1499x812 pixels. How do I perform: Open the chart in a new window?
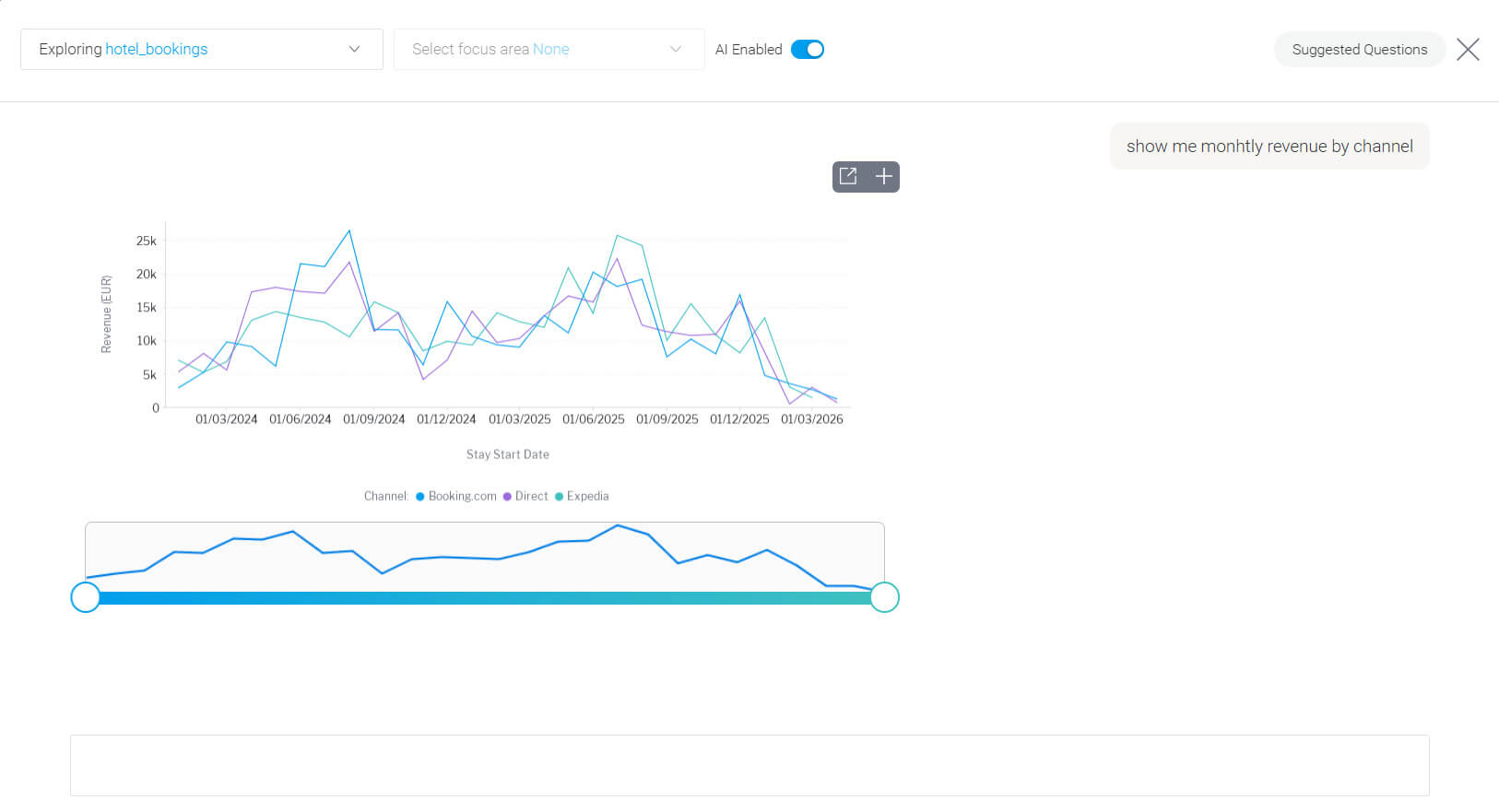coord(848,176)
